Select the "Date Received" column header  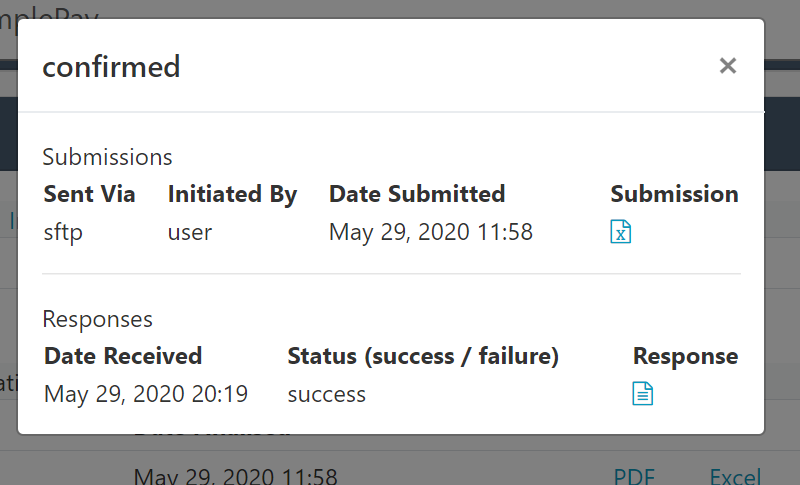click(x=123, y=356)
